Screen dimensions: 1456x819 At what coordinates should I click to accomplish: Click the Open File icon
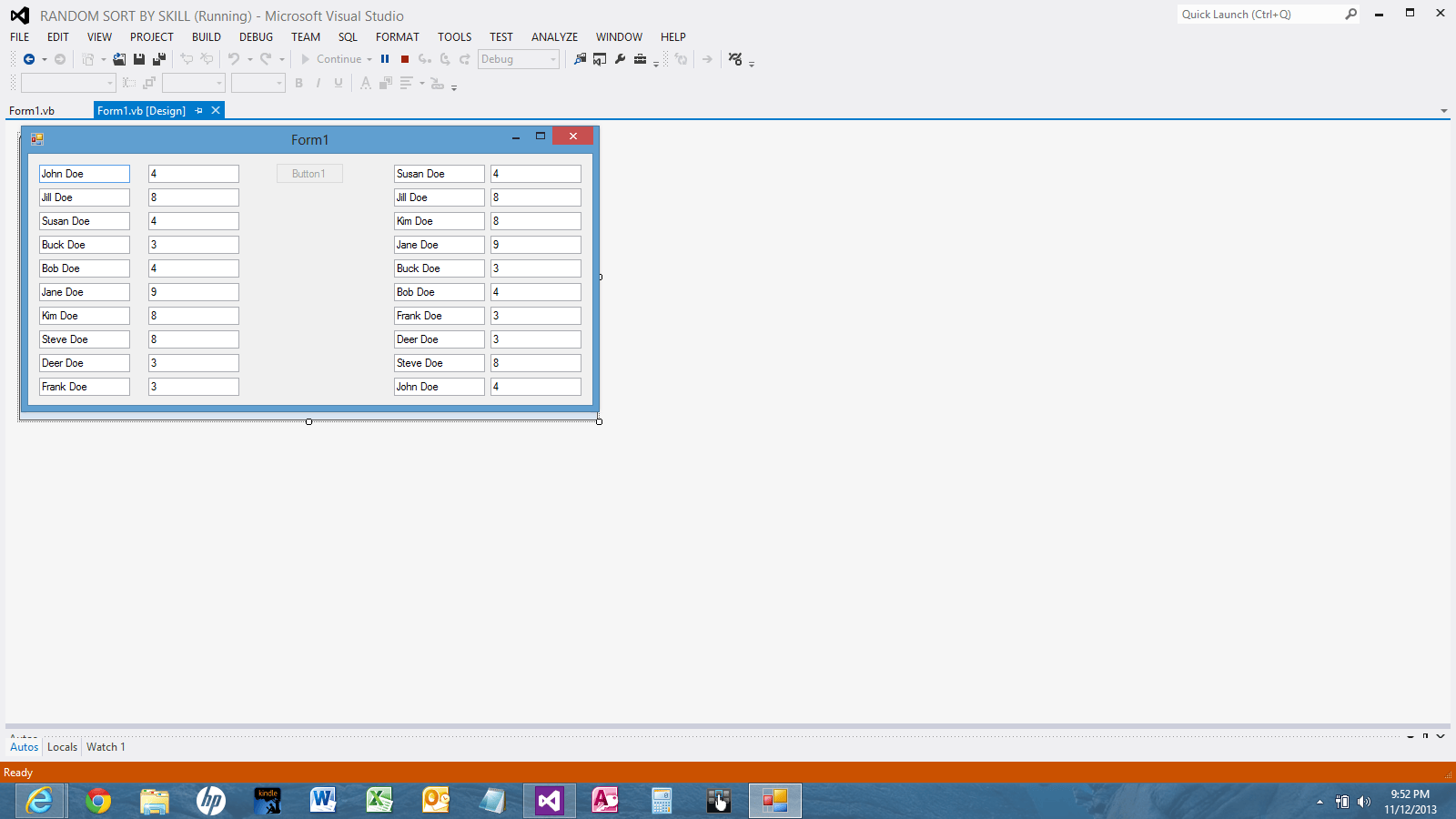[119, 59]
